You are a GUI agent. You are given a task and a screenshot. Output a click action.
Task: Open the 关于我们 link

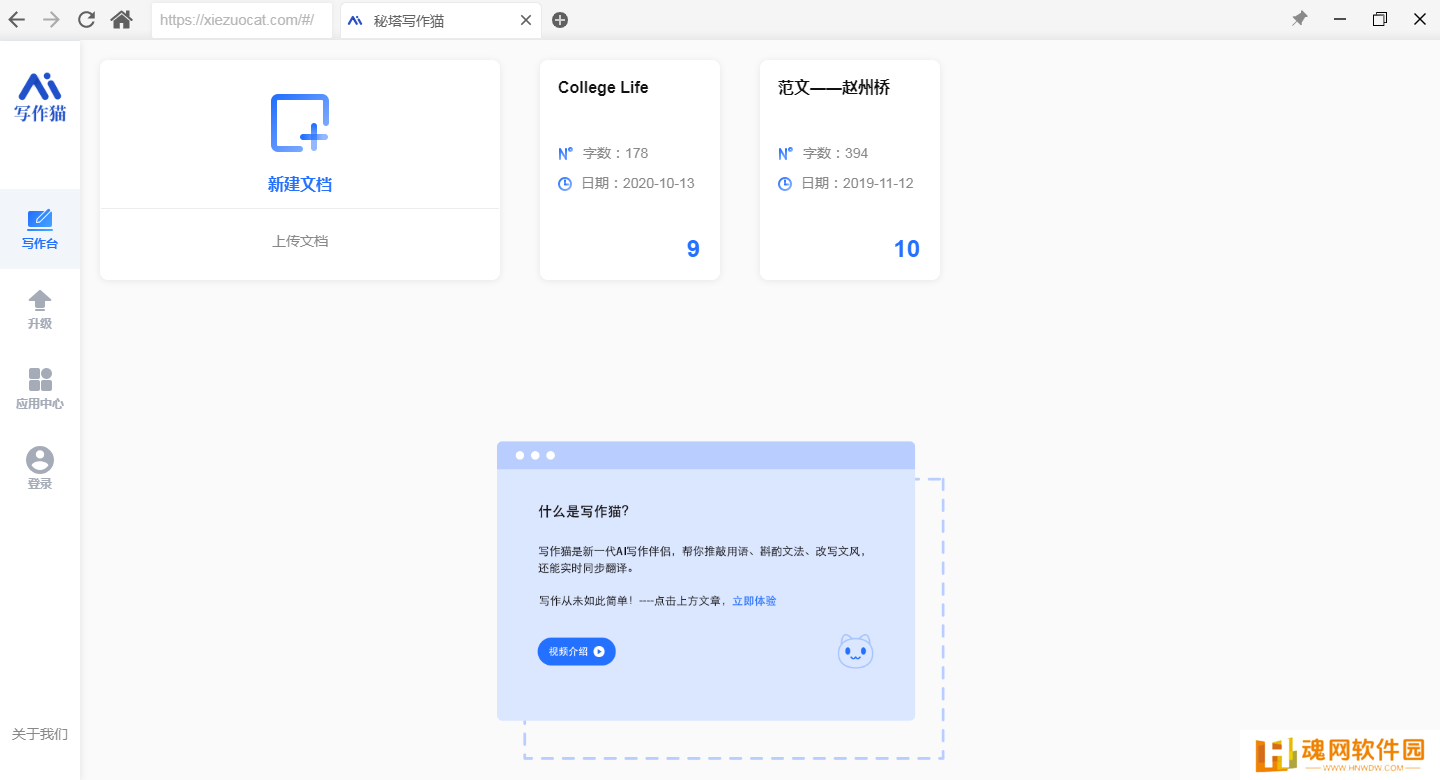(x=40, y=734)
